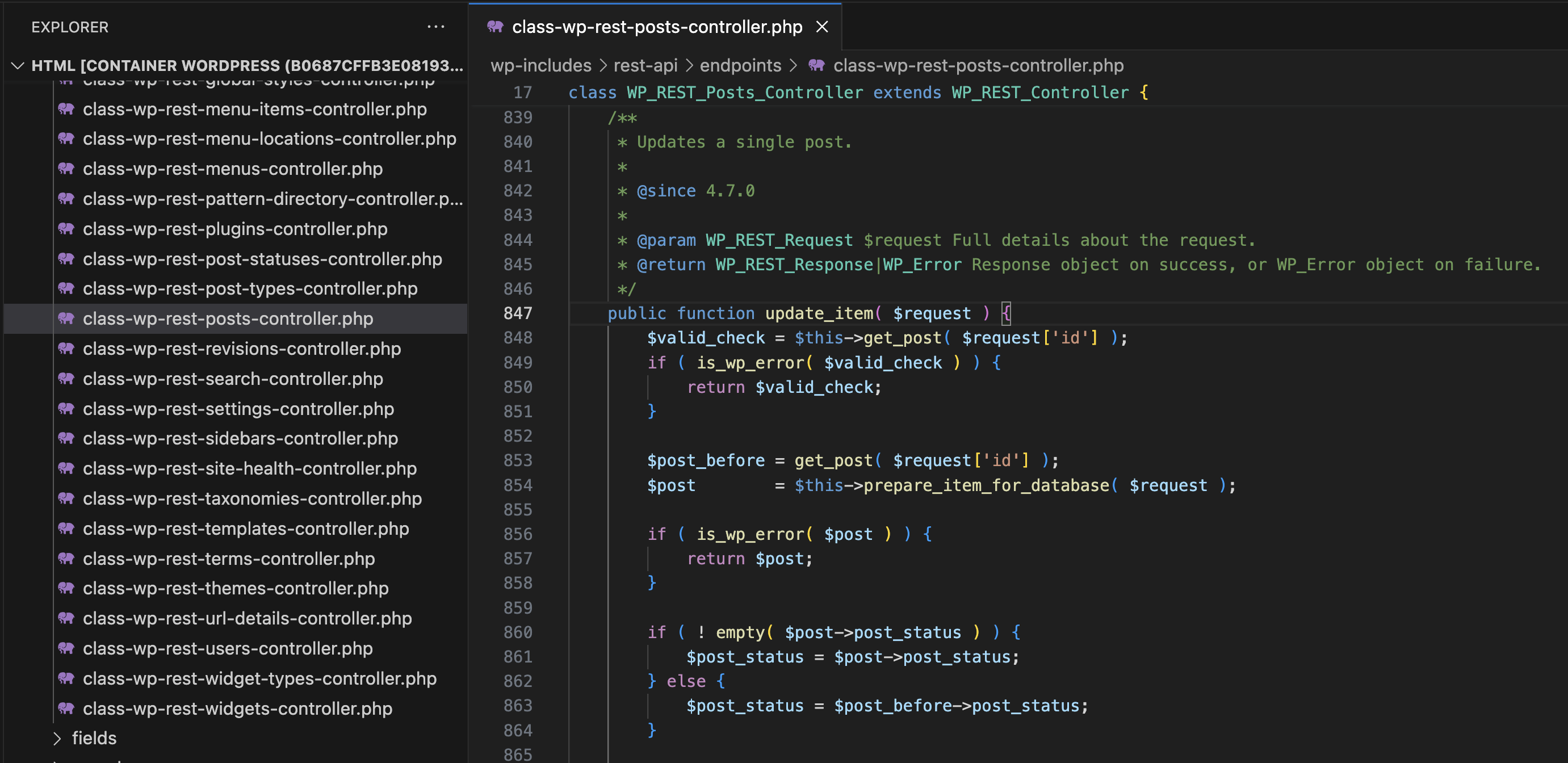
Task: Click PHP icon of search-controller.php
Action: [66, 379]
